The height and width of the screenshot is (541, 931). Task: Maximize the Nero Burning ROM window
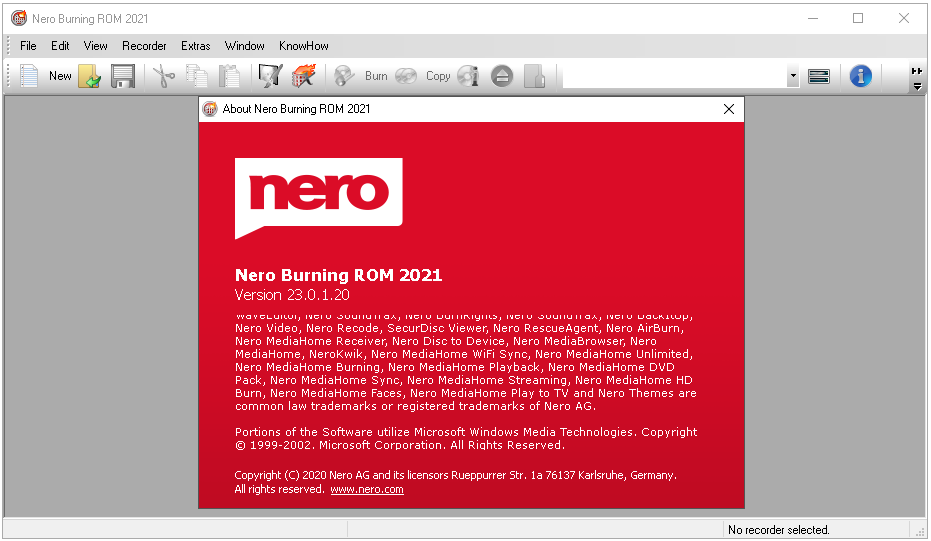tap(858, 18)
